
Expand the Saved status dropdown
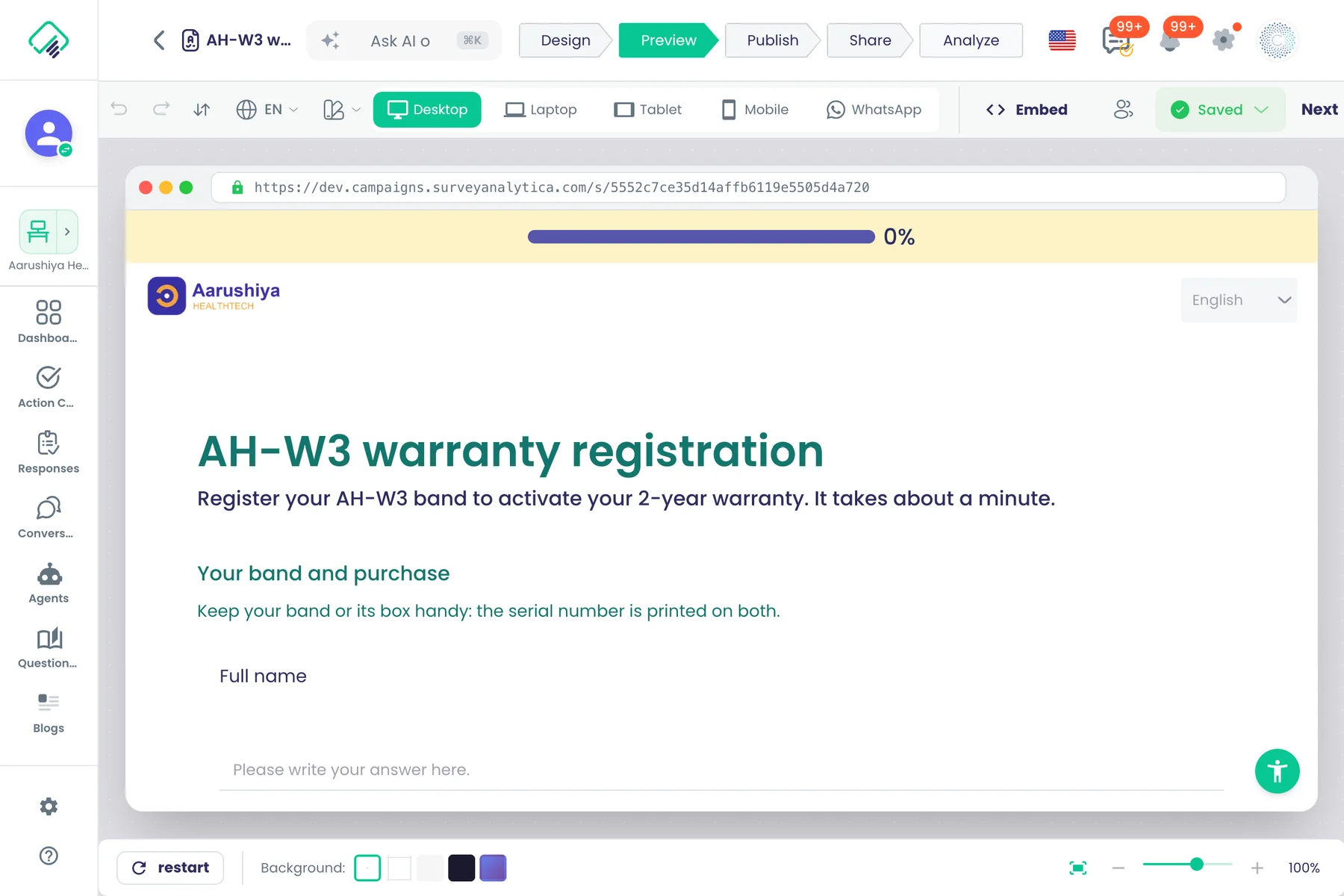tap(1220, 110)
